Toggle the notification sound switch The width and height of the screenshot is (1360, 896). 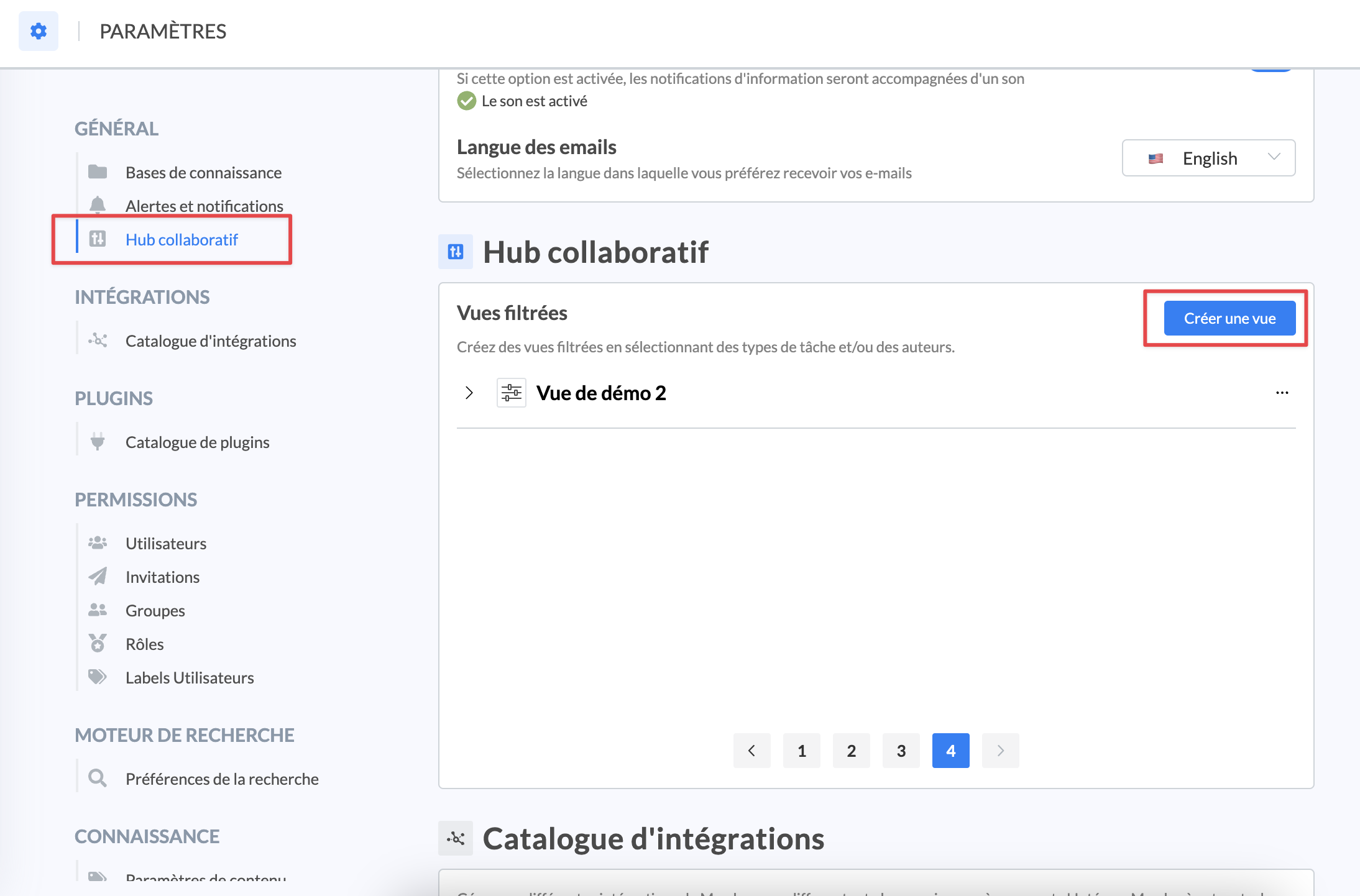click(x=1271, y=70)
